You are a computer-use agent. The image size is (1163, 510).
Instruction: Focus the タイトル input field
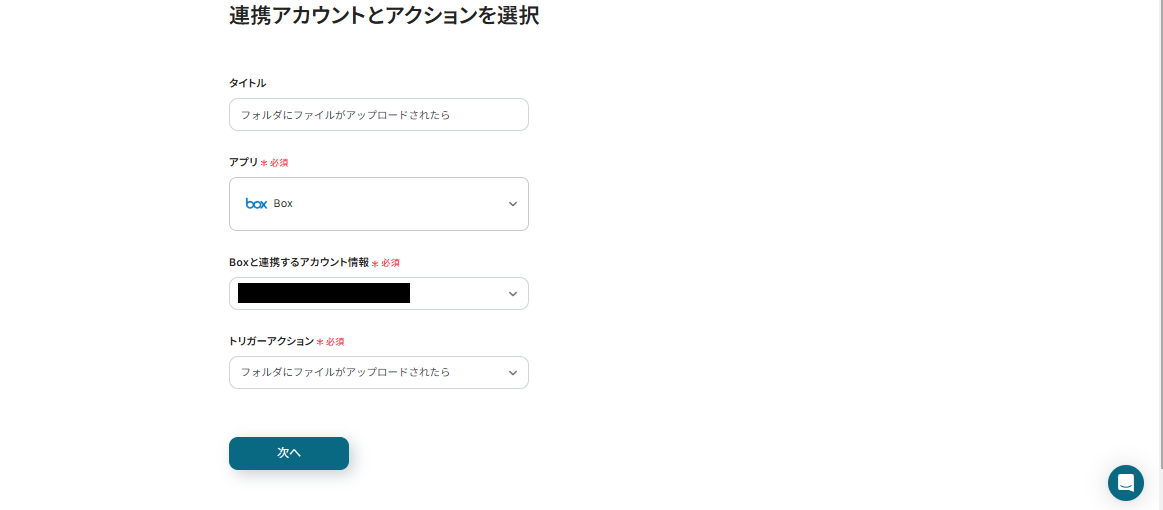(x=378, y=115)
